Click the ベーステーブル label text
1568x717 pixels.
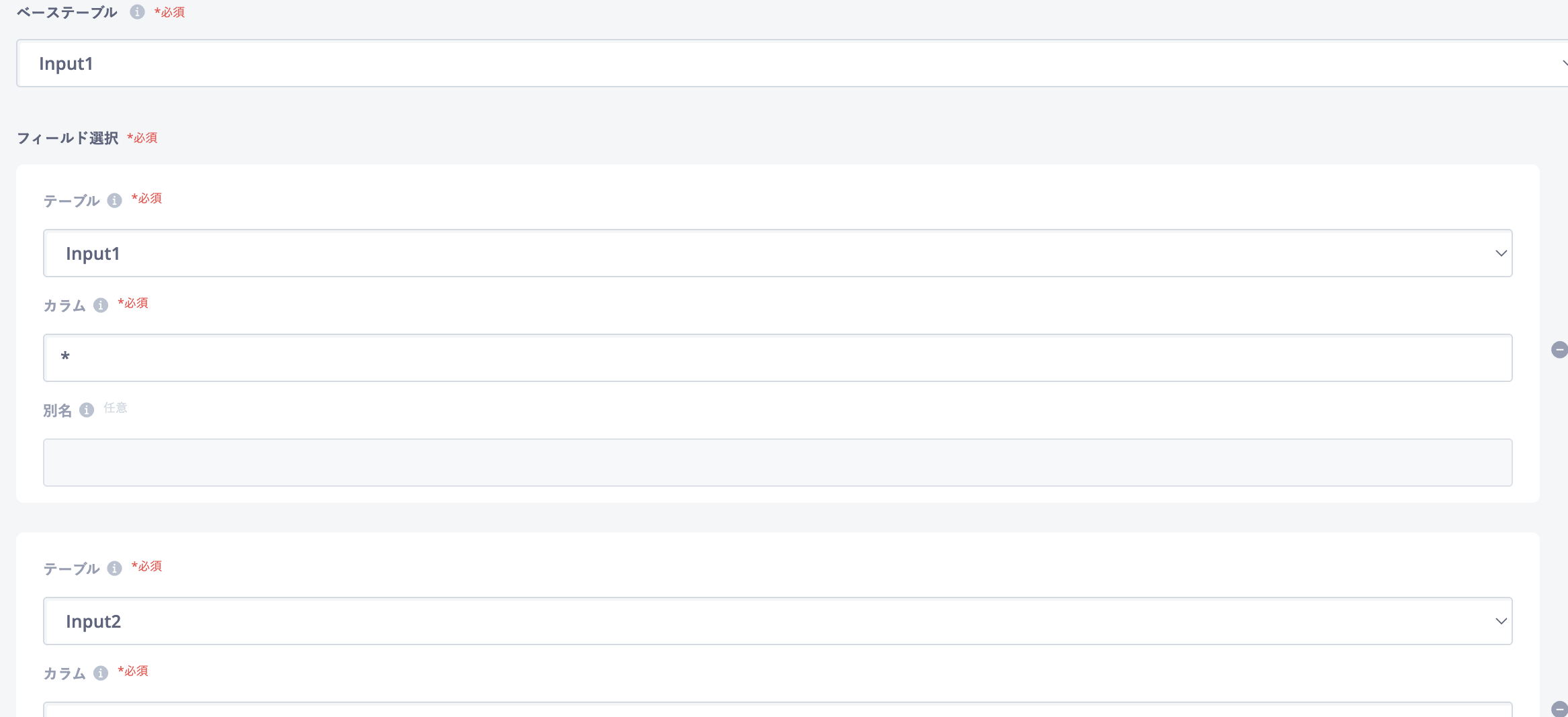tap(67, 13)
